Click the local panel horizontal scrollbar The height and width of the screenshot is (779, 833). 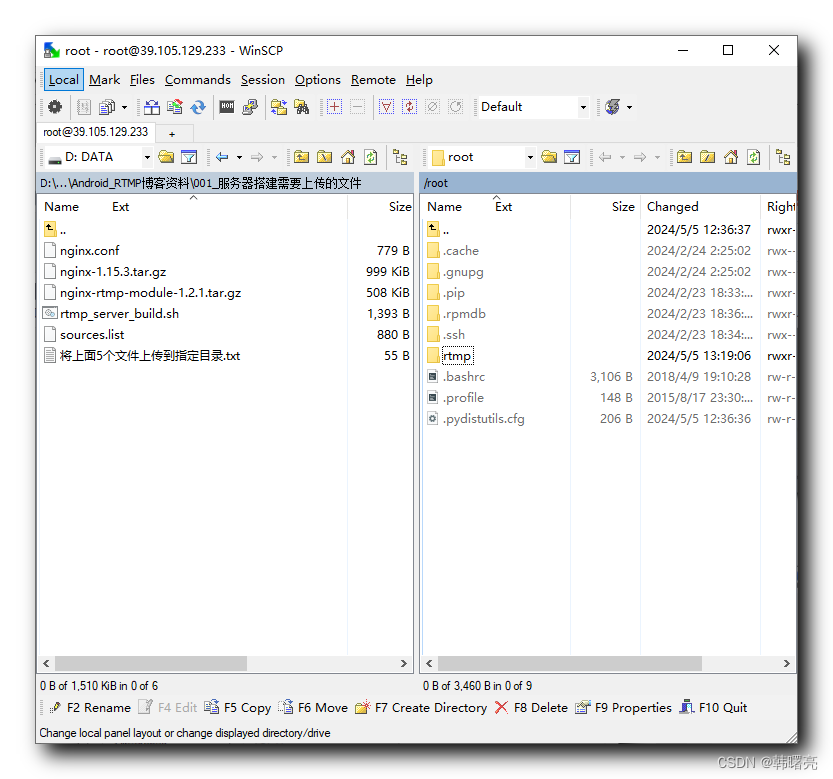[x=150, y=663]
